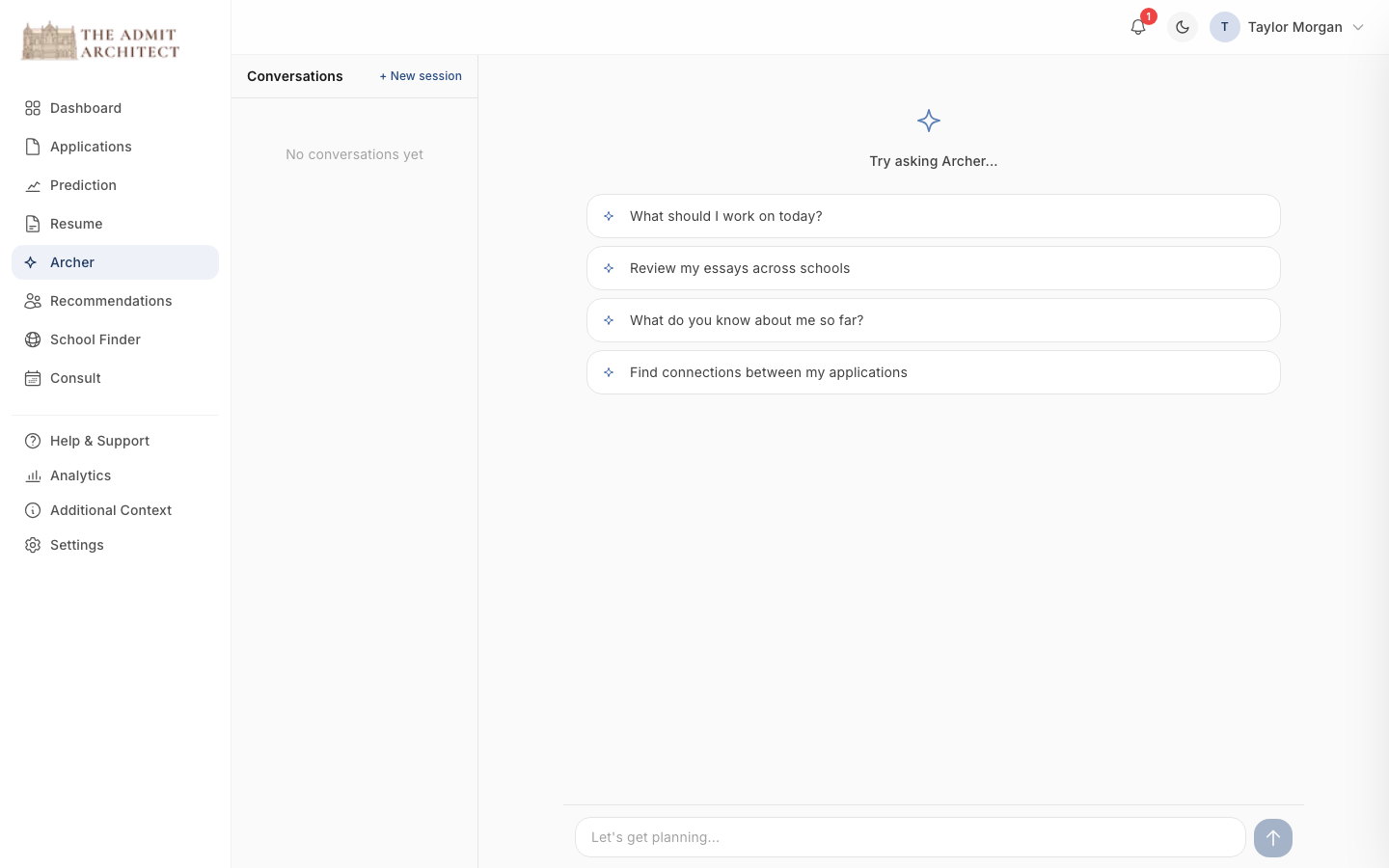Viewport: 1389px width, 868px height.
Task: Focus the 'Let's get planning...' message field
Action: click(910, 837)
